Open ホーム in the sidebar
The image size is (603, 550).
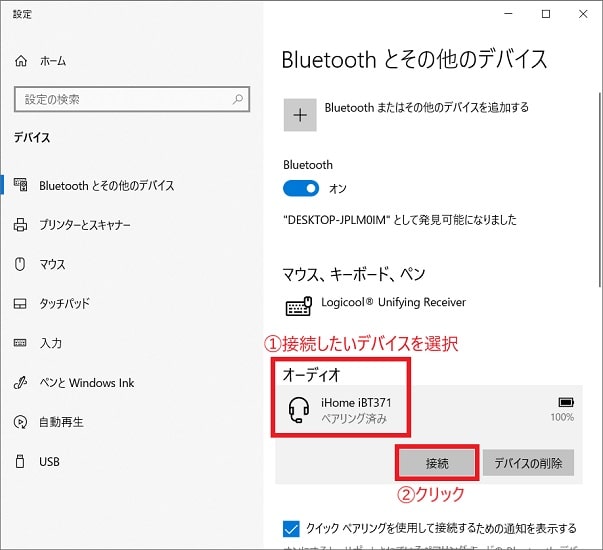53,61
